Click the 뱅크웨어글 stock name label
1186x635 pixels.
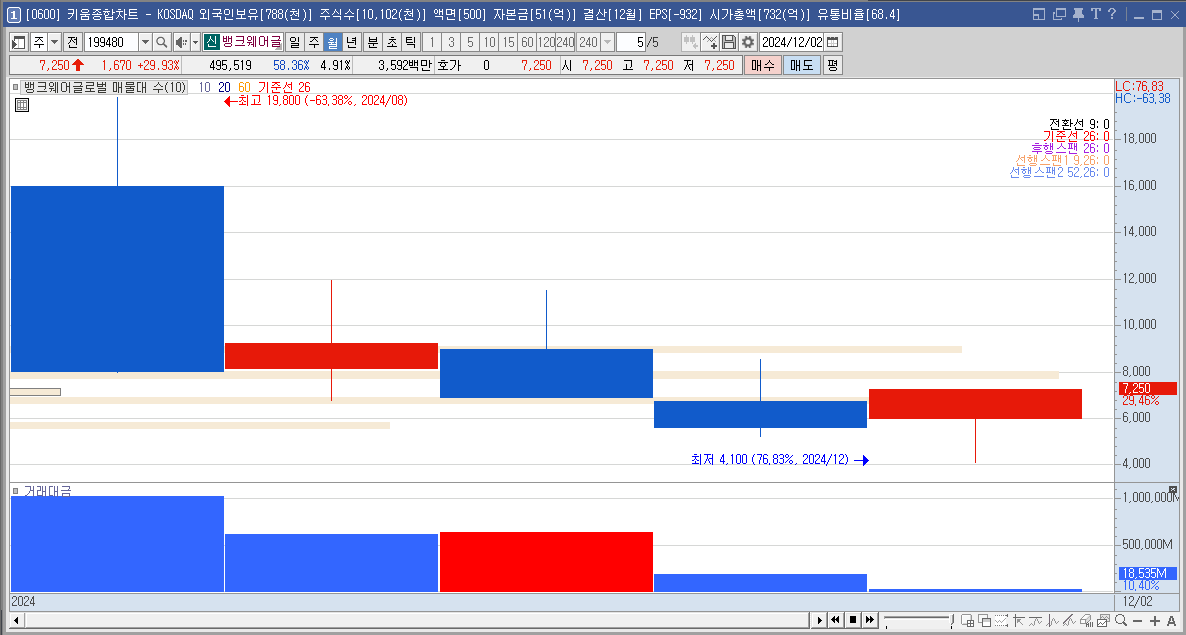click(x=252, y=42)
